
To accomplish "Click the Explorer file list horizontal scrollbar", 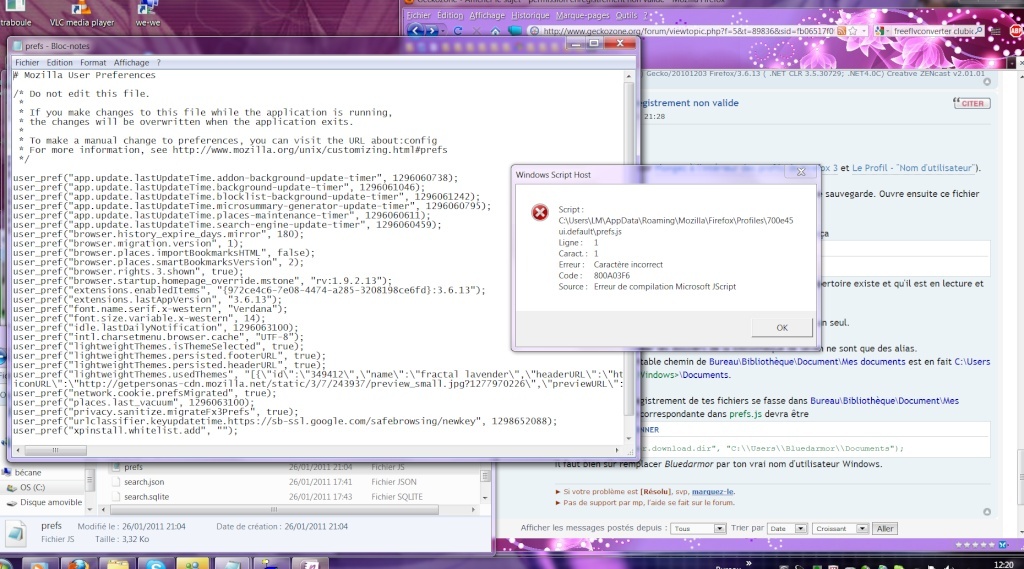I will point(274,510).
